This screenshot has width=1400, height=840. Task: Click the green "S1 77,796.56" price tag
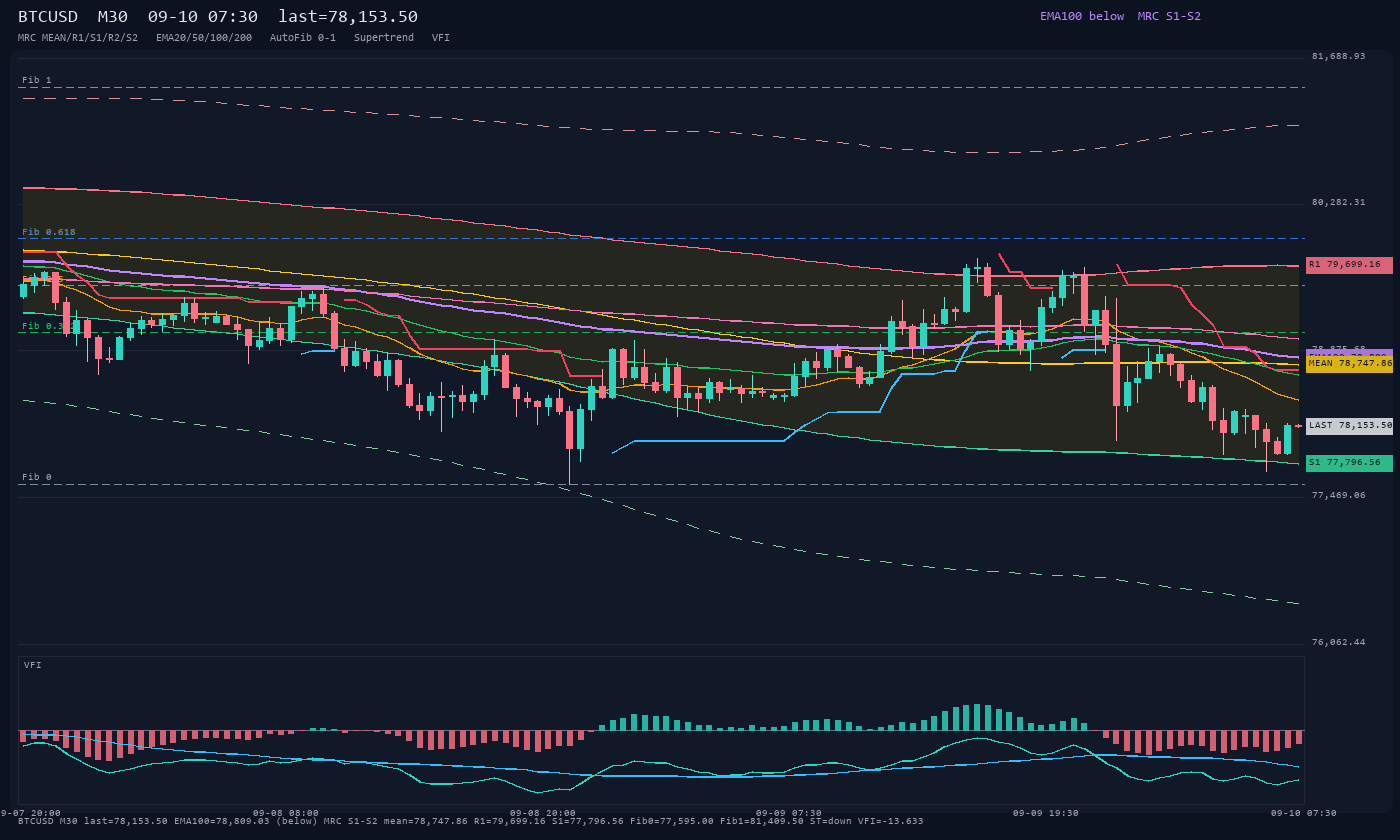(1349, 463)
